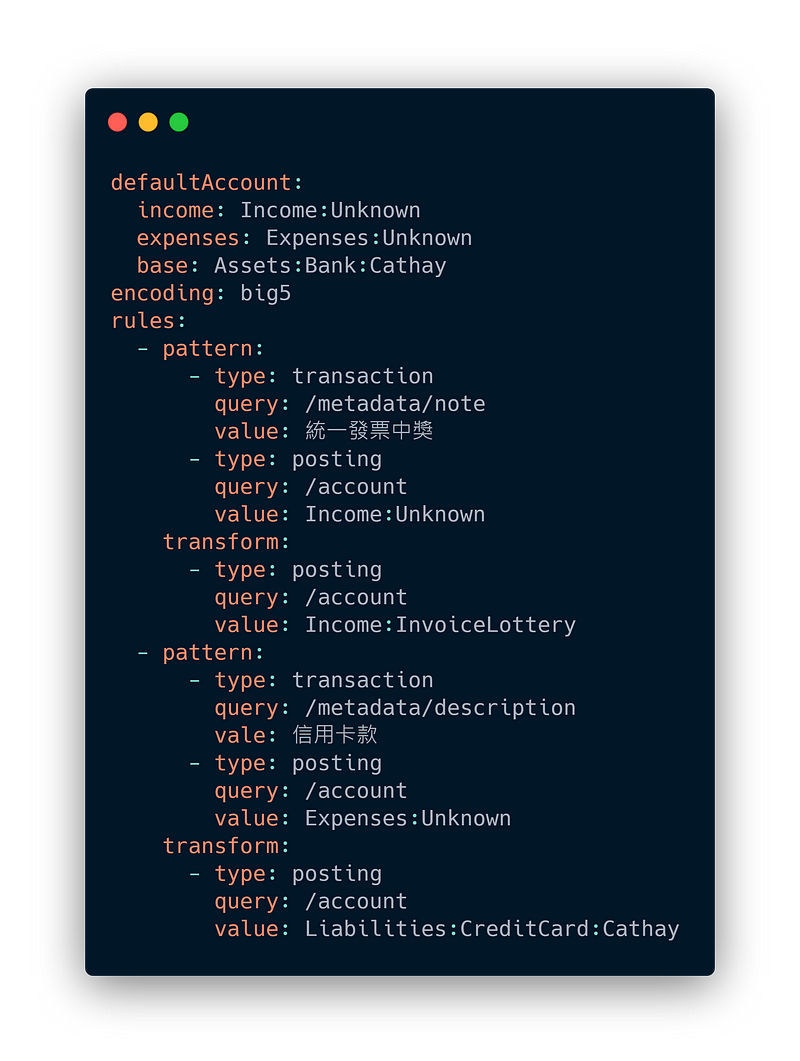The image size is (800, 1061).
Task: Select the big5 encoding value
Action: (265, 293)
